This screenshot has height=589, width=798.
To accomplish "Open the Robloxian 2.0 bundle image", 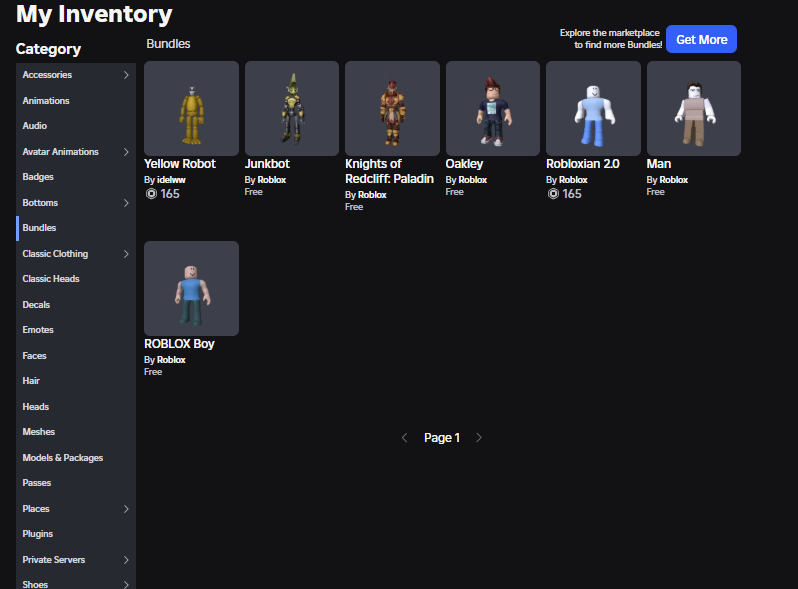I will [593, 108].
